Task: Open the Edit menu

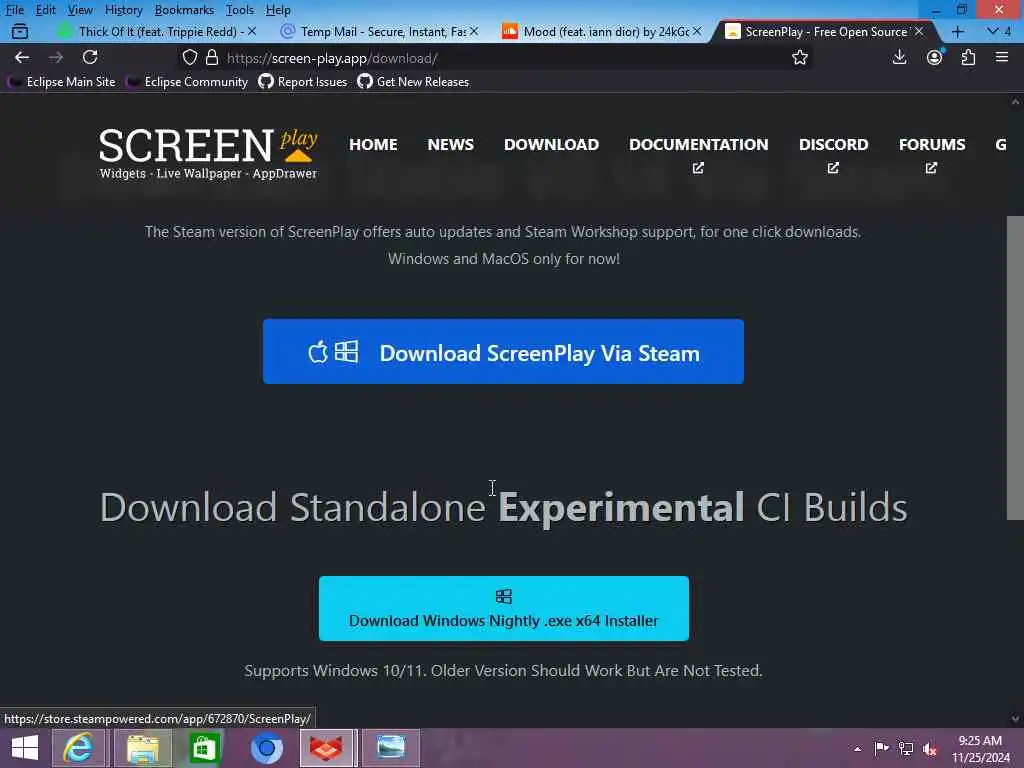Action: (x=45, y=10)
